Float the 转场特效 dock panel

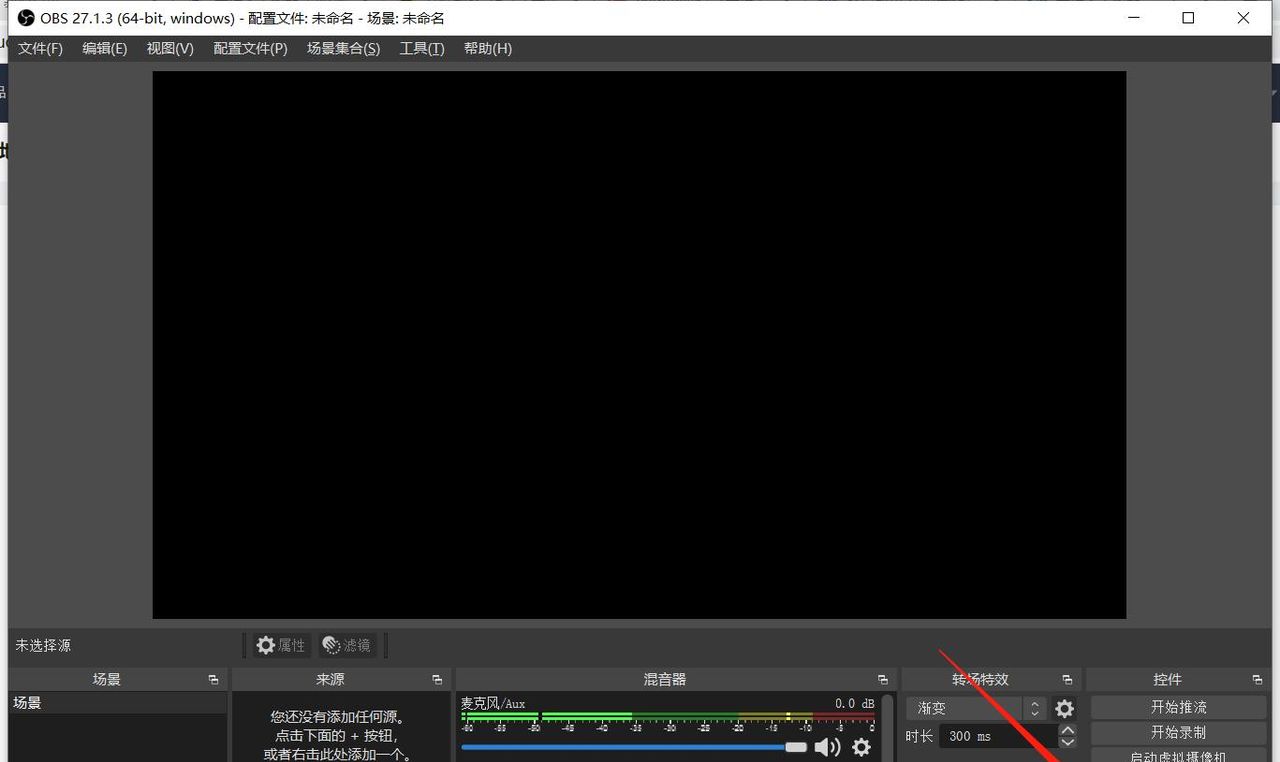pos(1067,680)
